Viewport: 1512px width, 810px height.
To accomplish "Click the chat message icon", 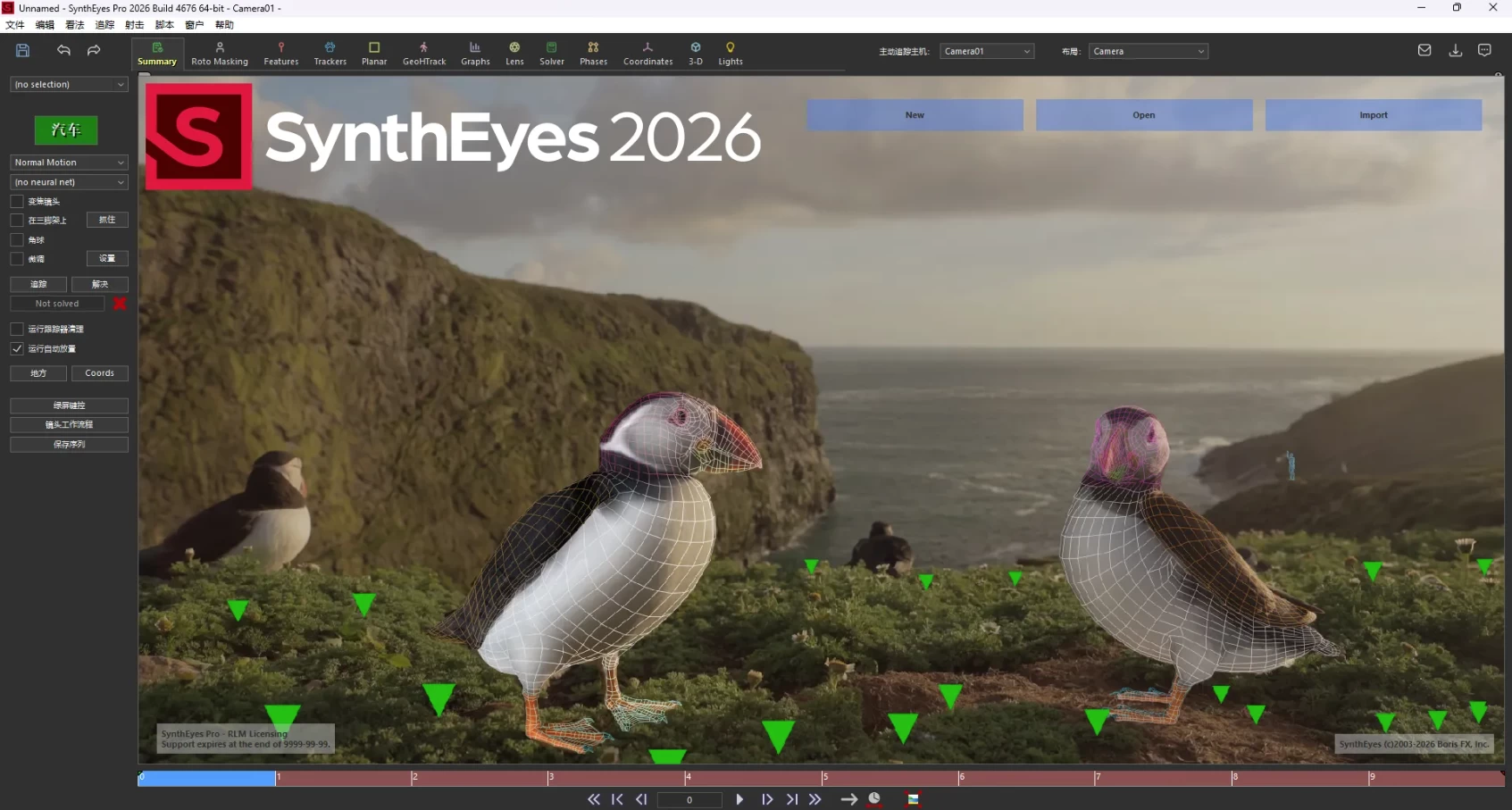I will coord(1484,51).
